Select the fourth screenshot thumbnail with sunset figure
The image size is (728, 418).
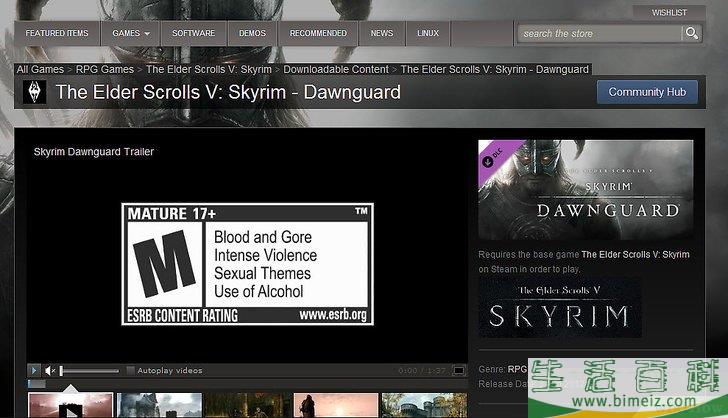click(x=336, y=405)
